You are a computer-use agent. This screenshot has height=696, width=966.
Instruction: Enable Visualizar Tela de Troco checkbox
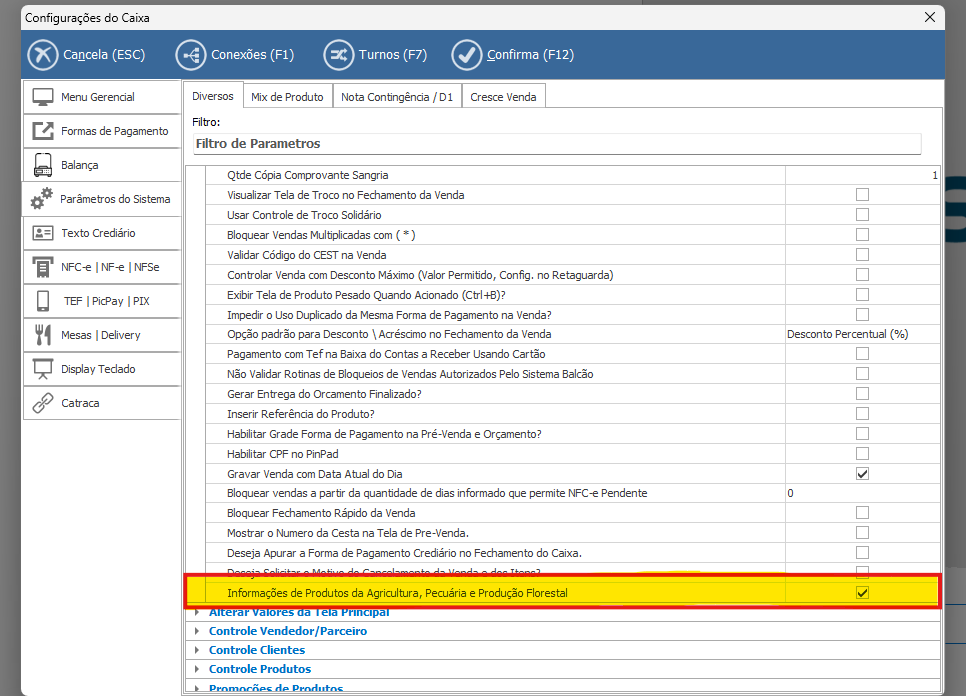pyautogui.click(x=862, y=195)
